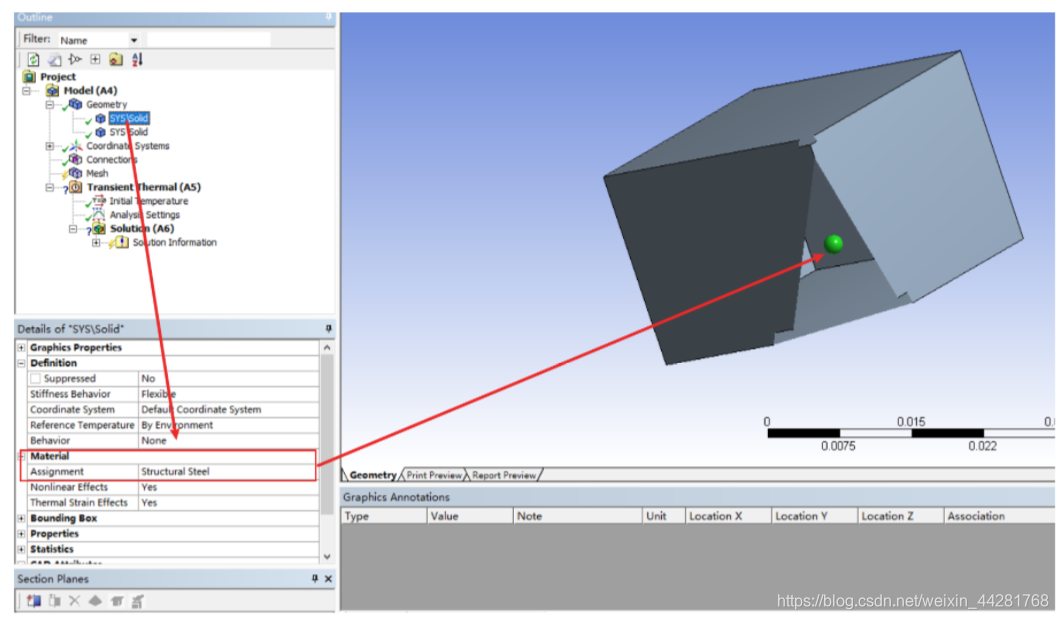Select the highlighted SYS\Solid body
The width and height of the screenshot is (1059, 620).
click(x=128, y=118)
